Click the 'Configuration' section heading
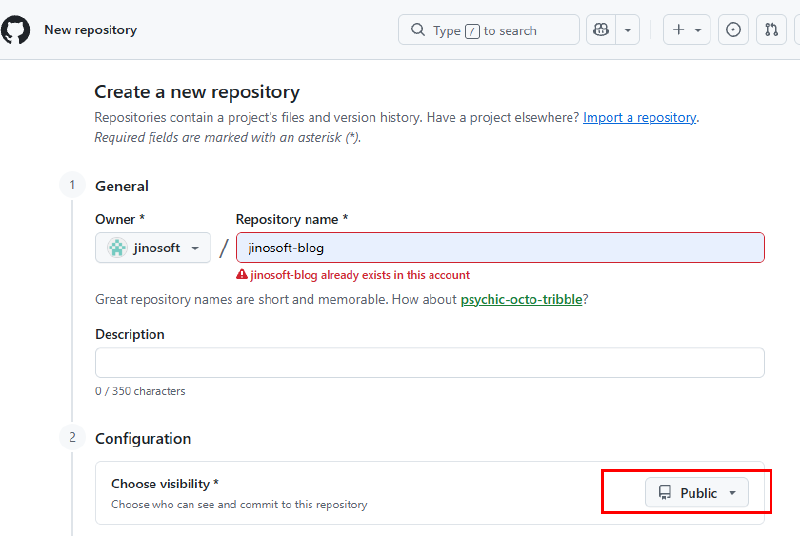This screenshot has width=800, height=536. pyautogui.click(x=143, y=439)
